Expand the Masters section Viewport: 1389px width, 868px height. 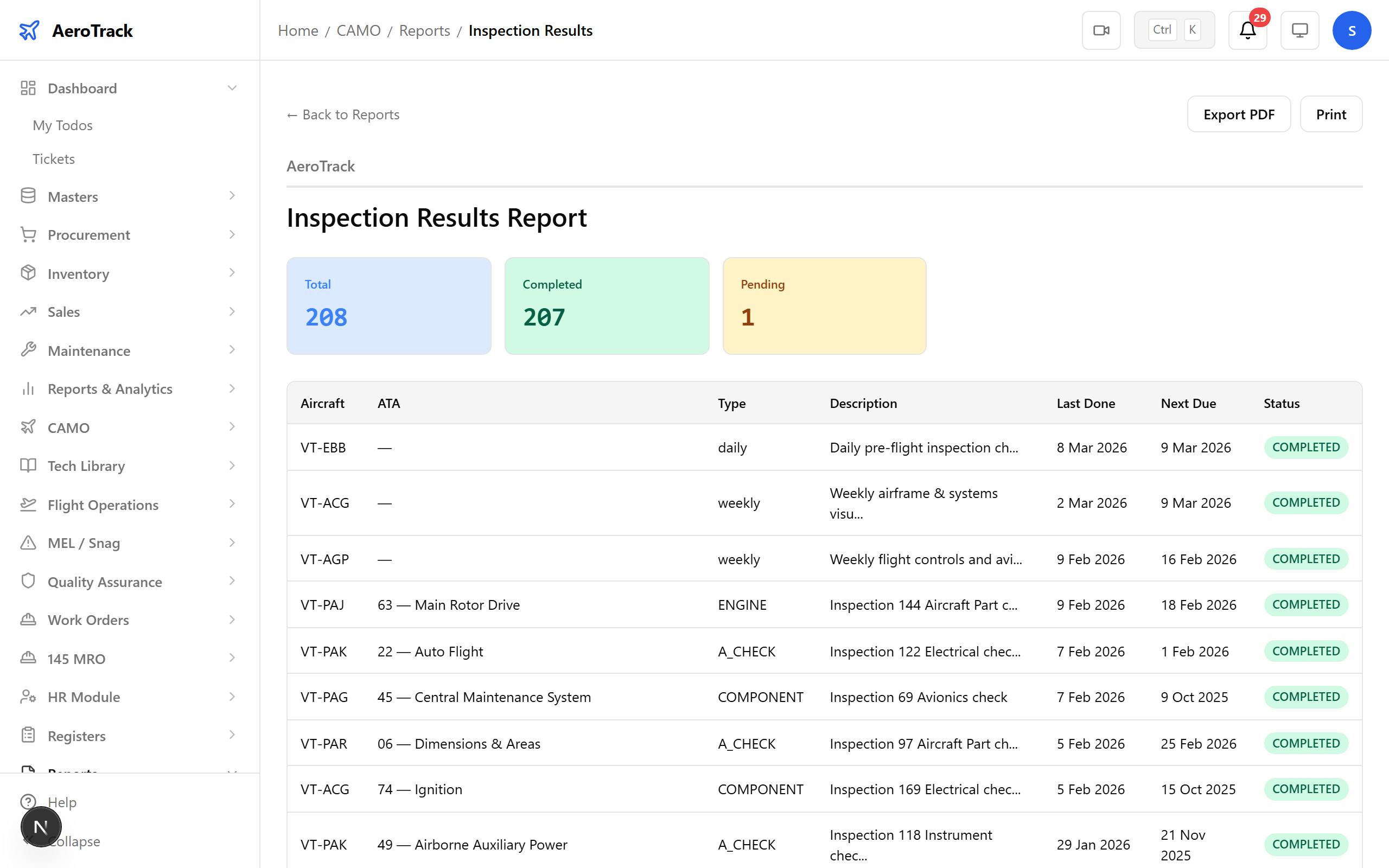[232, 196]
